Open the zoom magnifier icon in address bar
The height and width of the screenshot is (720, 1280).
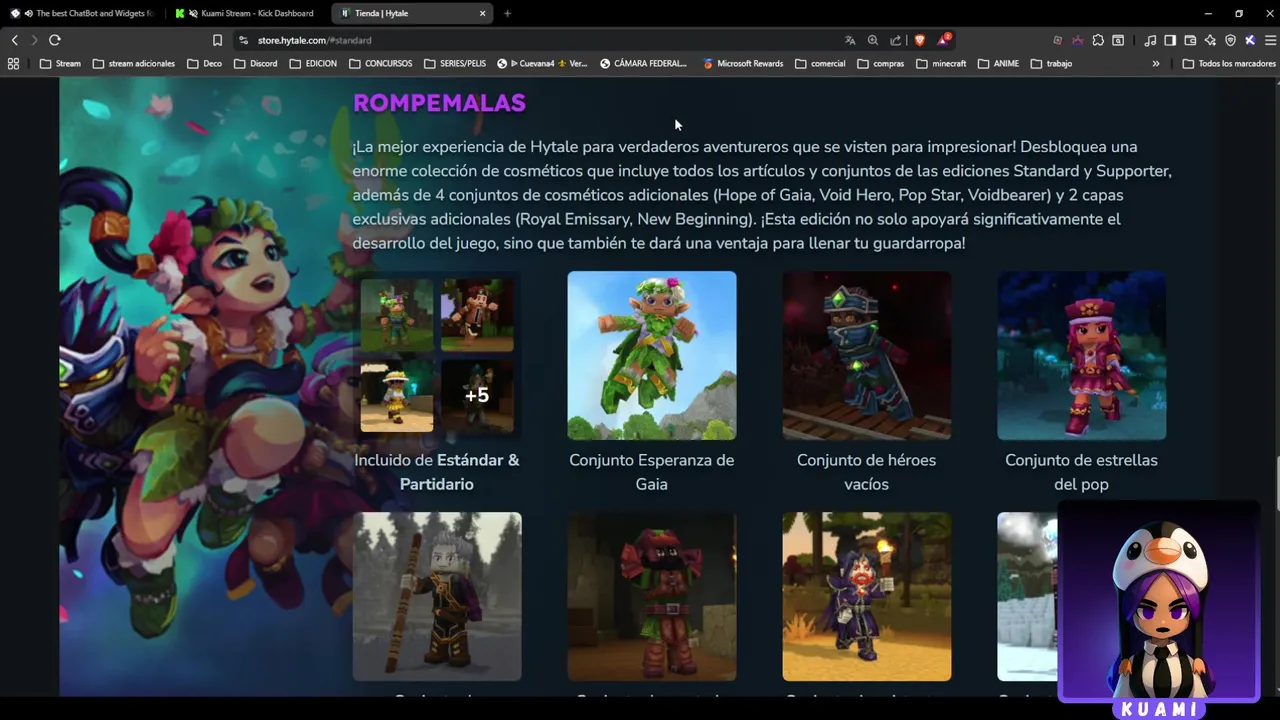[873, 40]
